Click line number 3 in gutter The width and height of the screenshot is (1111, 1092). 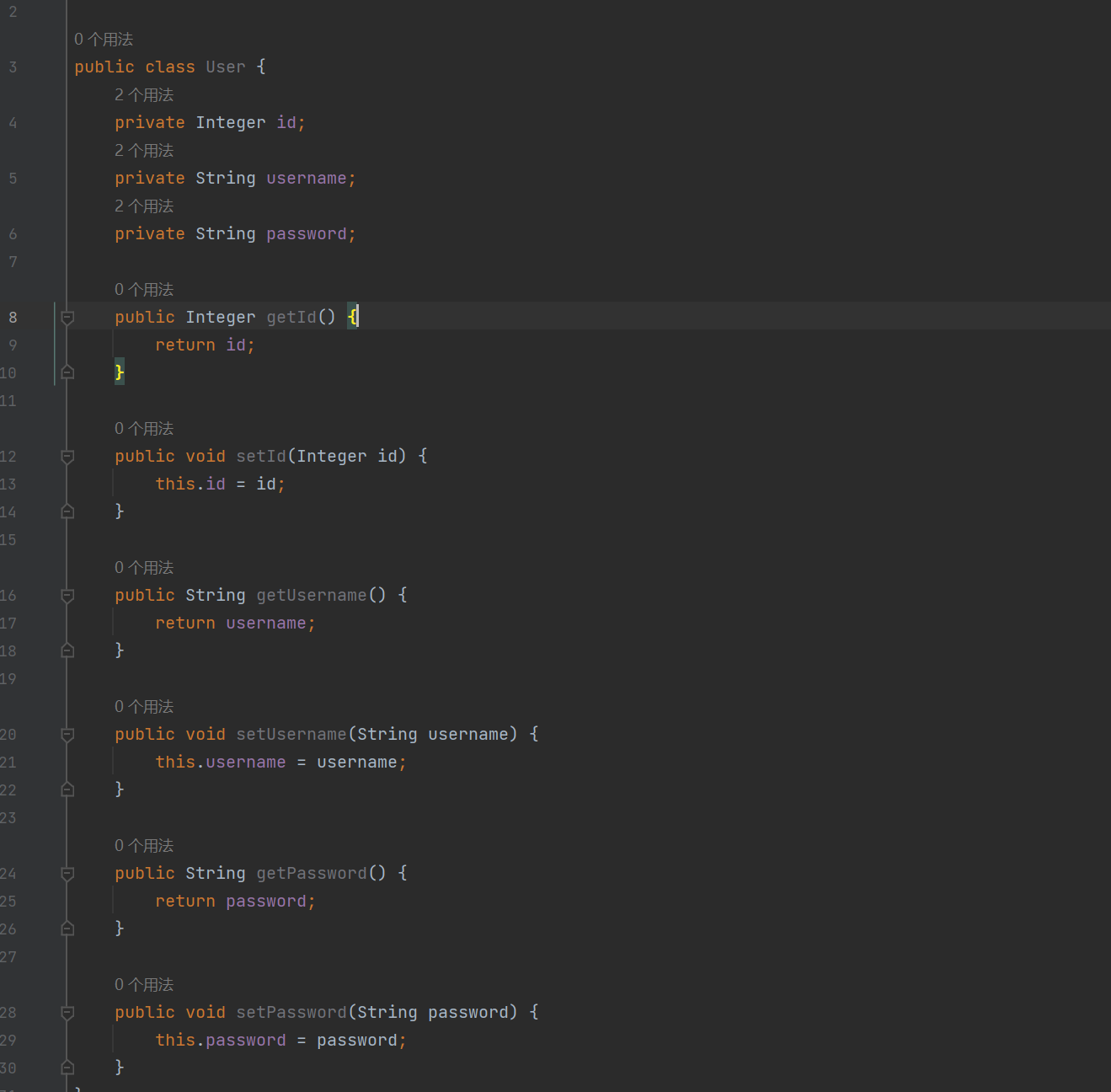[13, 67]
